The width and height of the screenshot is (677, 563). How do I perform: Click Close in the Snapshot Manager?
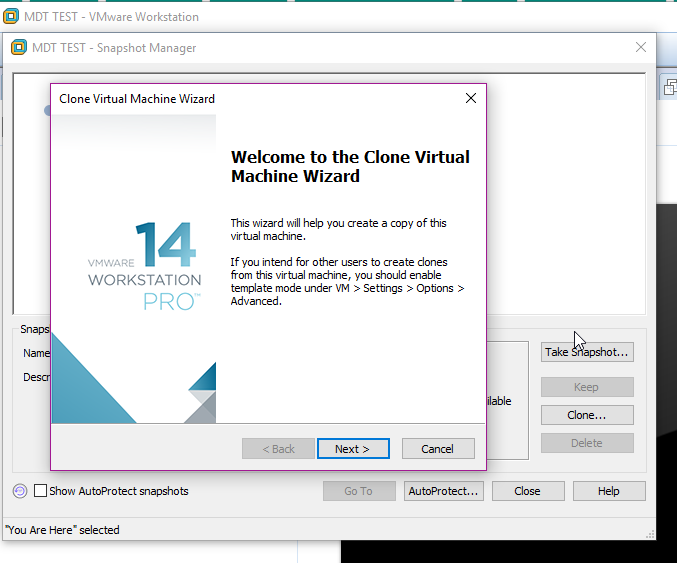point(528,491)
